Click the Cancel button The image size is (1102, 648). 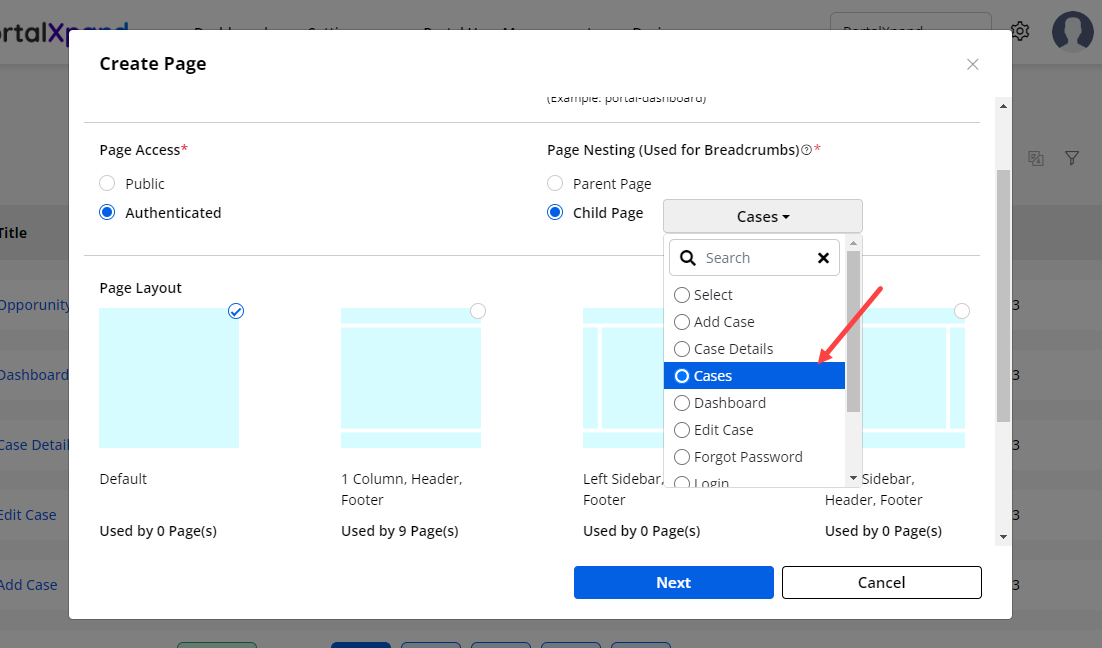point(881,582)
